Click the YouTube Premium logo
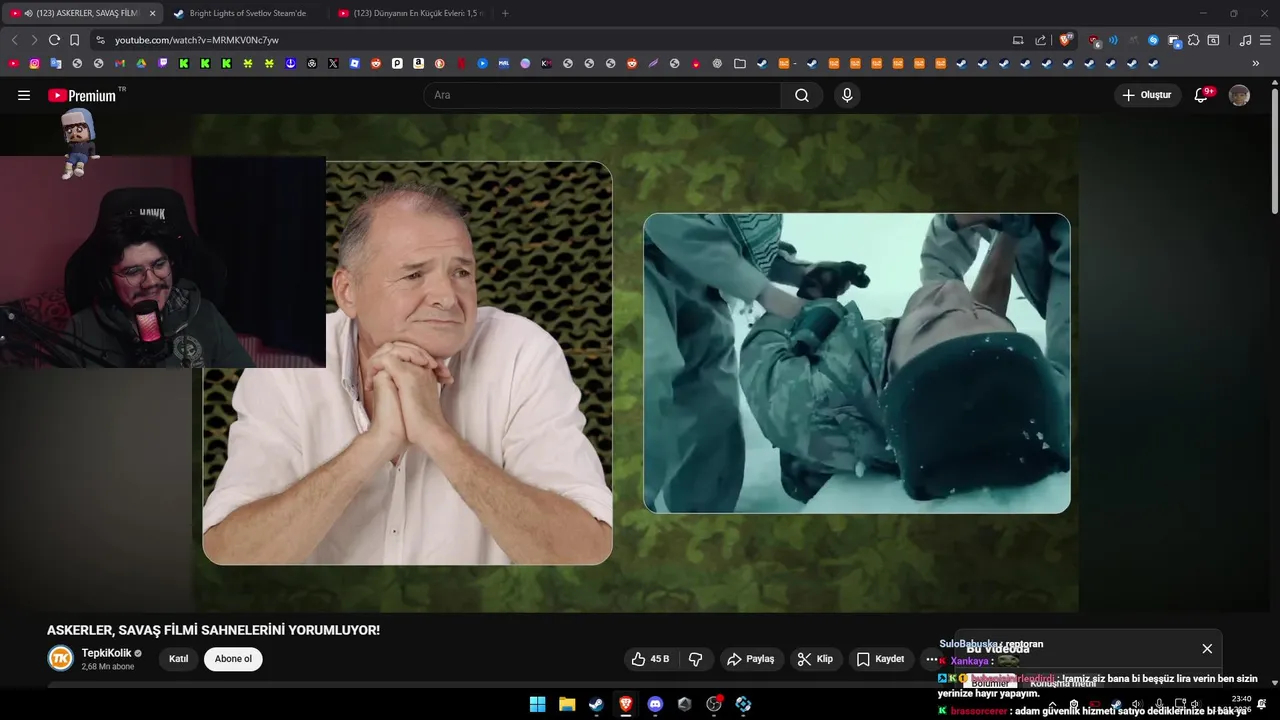1280x720 pixels. 82,95
